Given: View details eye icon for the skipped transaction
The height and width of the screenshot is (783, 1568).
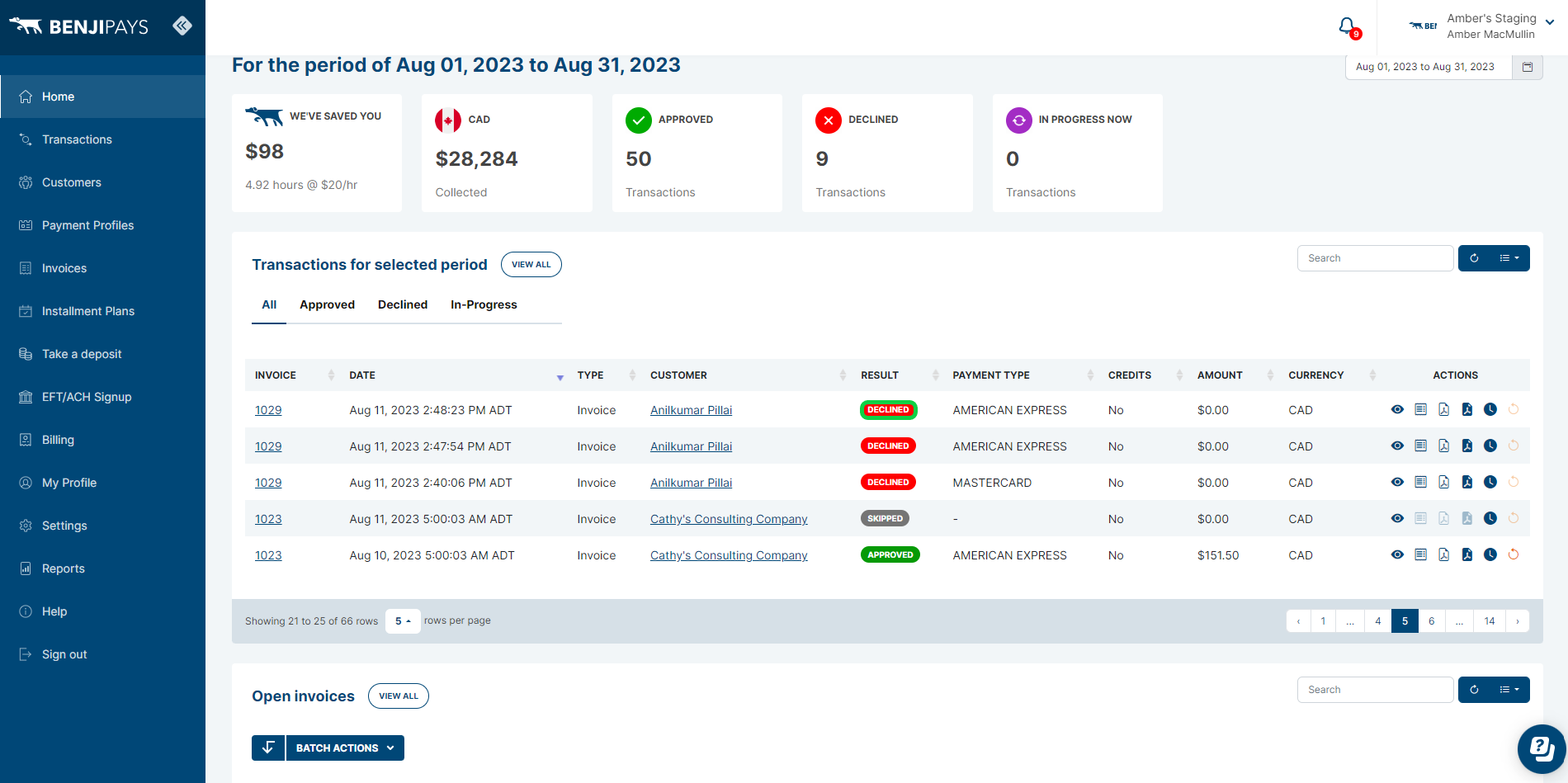Looking at the screenshot, I should 1397,518.
